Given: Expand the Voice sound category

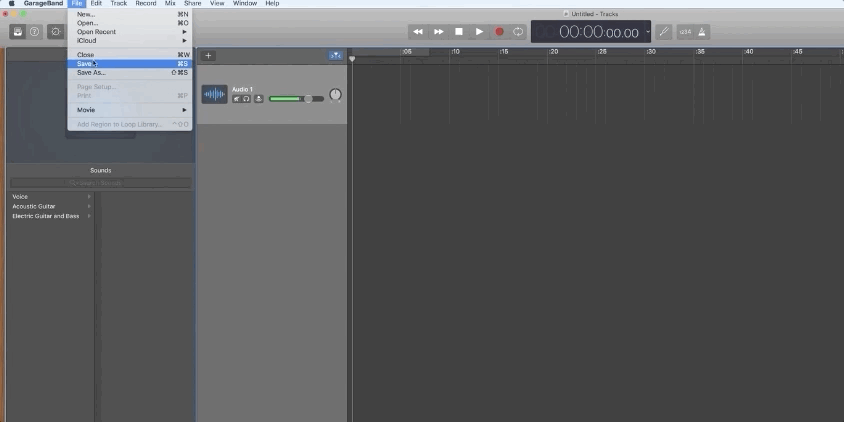Looking at the screenshot, I should (51, 197).
